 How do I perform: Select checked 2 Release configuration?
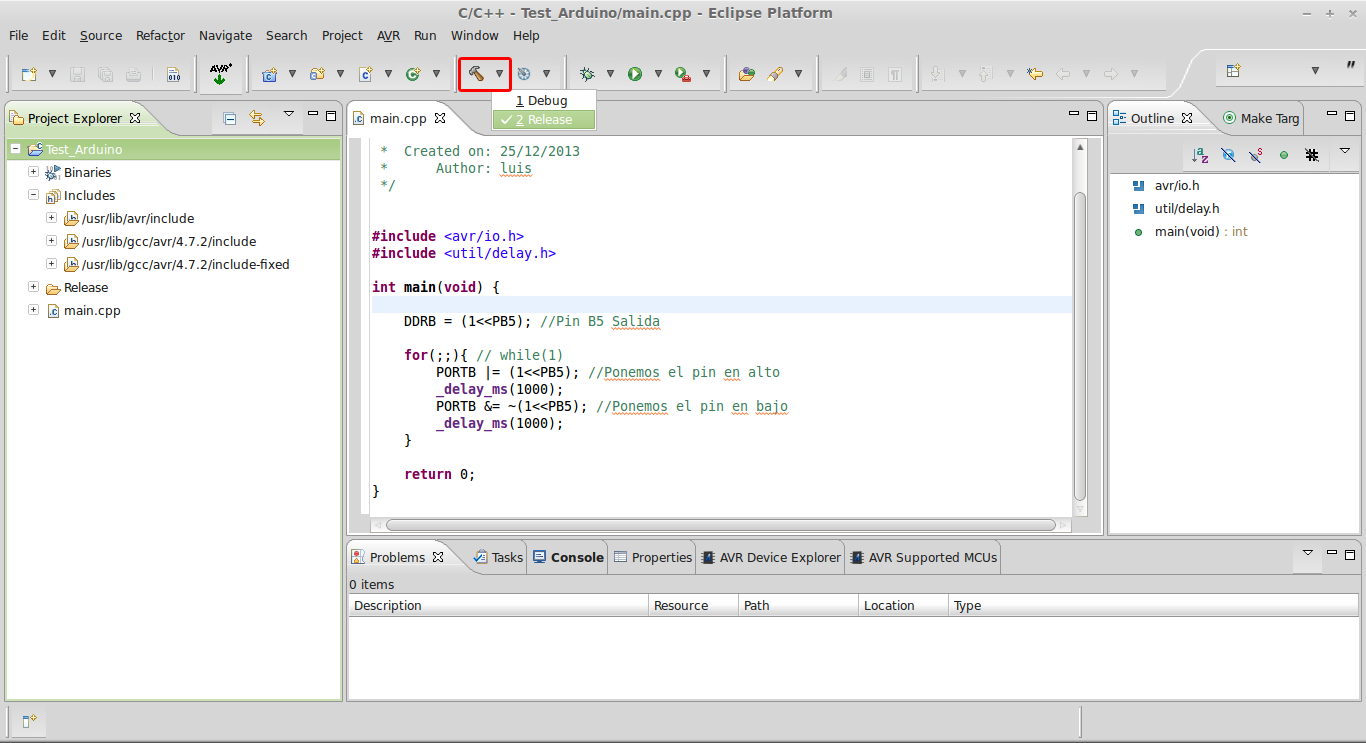[x=544, y=119]
